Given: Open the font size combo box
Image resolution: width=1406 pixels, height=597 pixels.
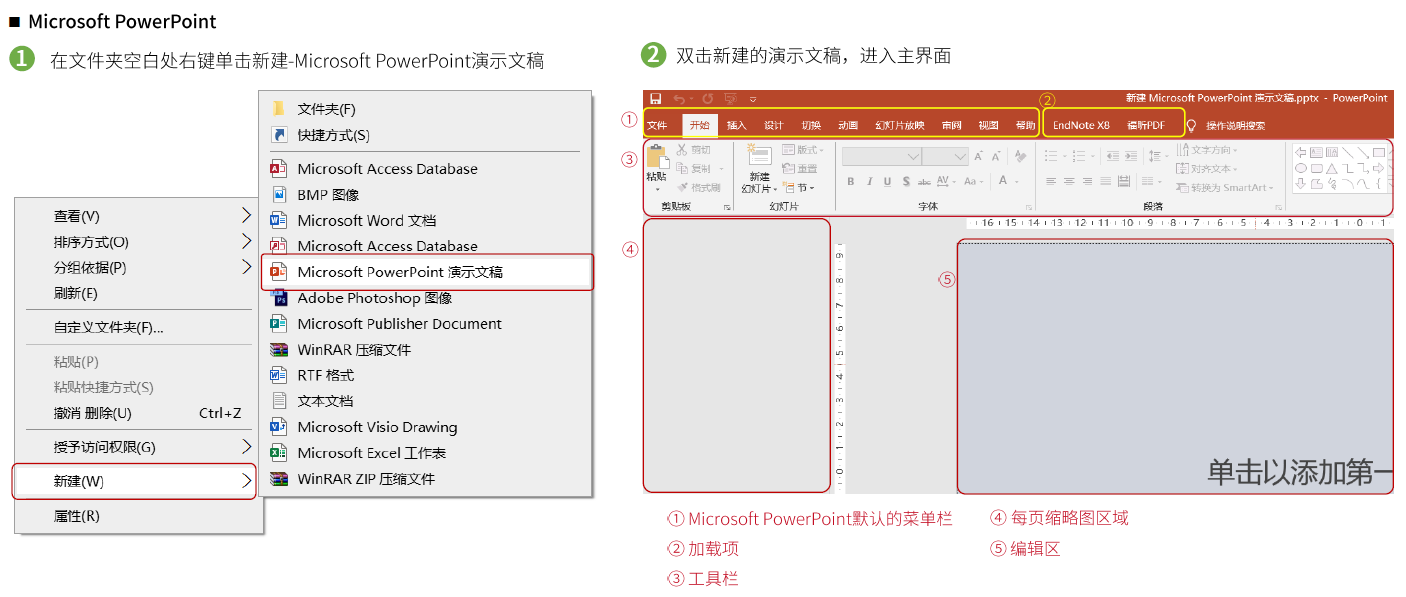Looking at the screenshot, I should (x=945, y=156).
